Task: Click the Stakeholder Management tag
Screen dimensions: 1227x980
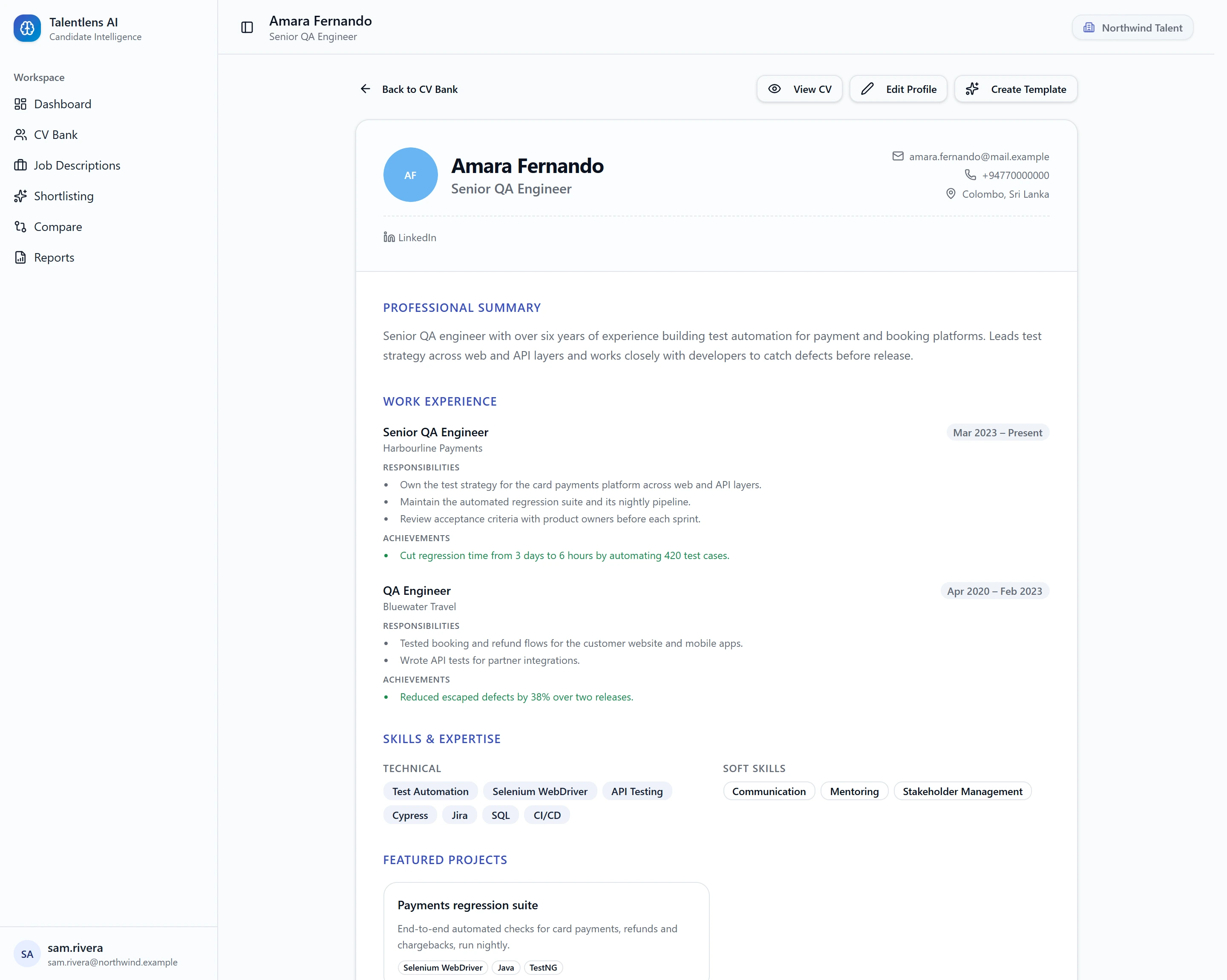Action: coord(962,791)
